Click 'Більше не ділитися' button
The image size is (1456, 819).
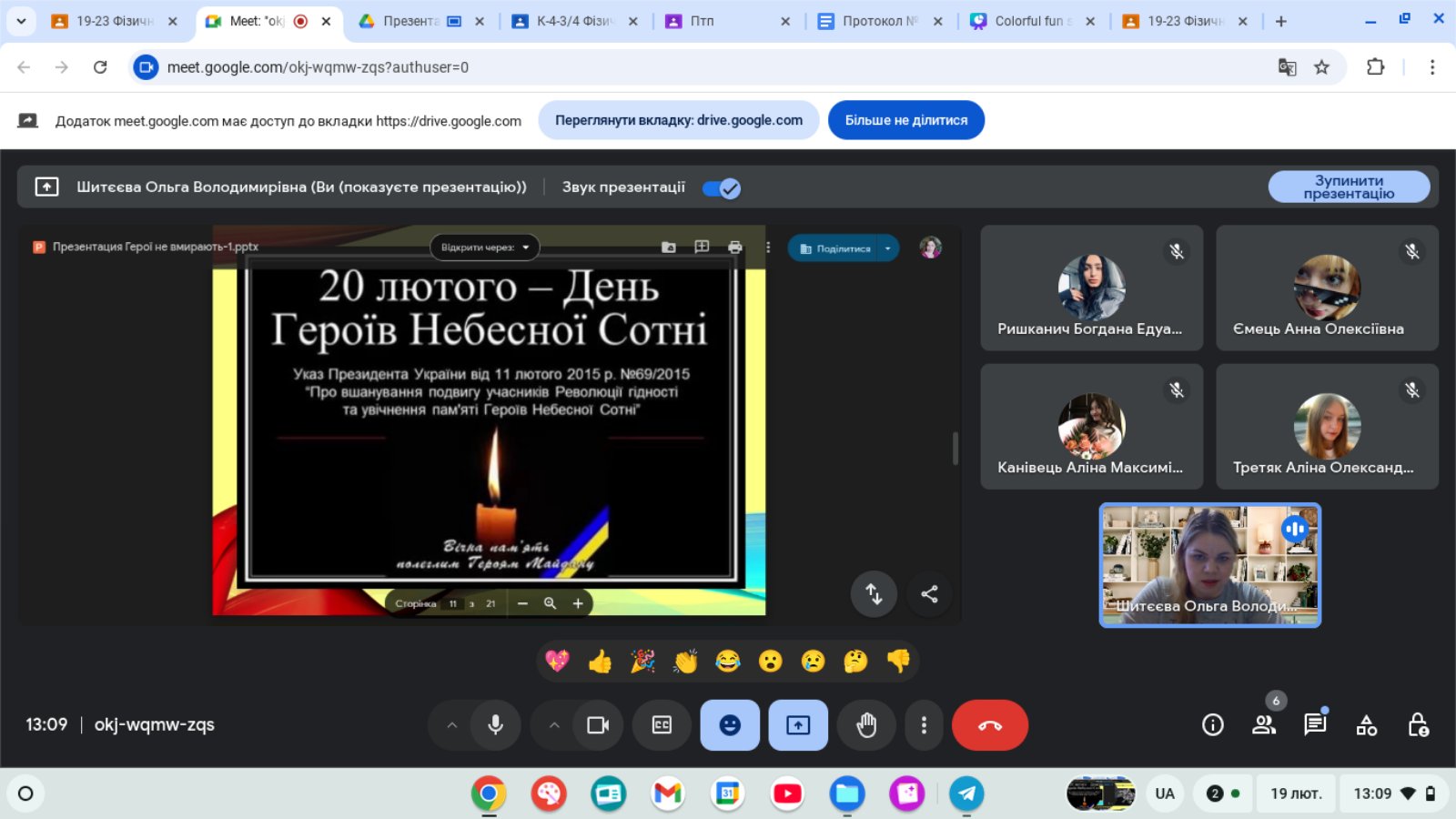point(905,120)
